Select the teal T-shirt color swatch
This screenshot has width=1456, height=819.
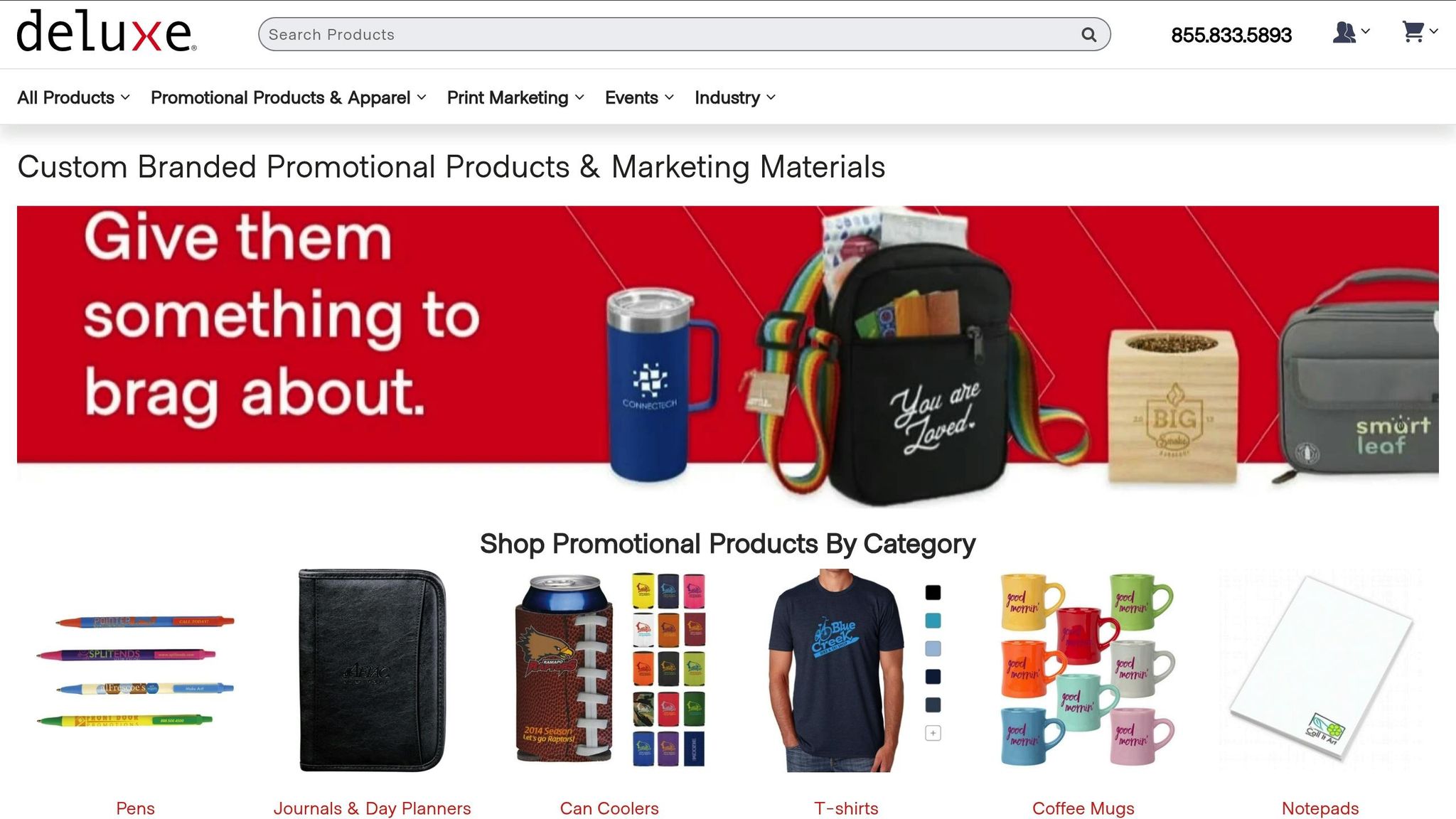[x=933, y=621]
